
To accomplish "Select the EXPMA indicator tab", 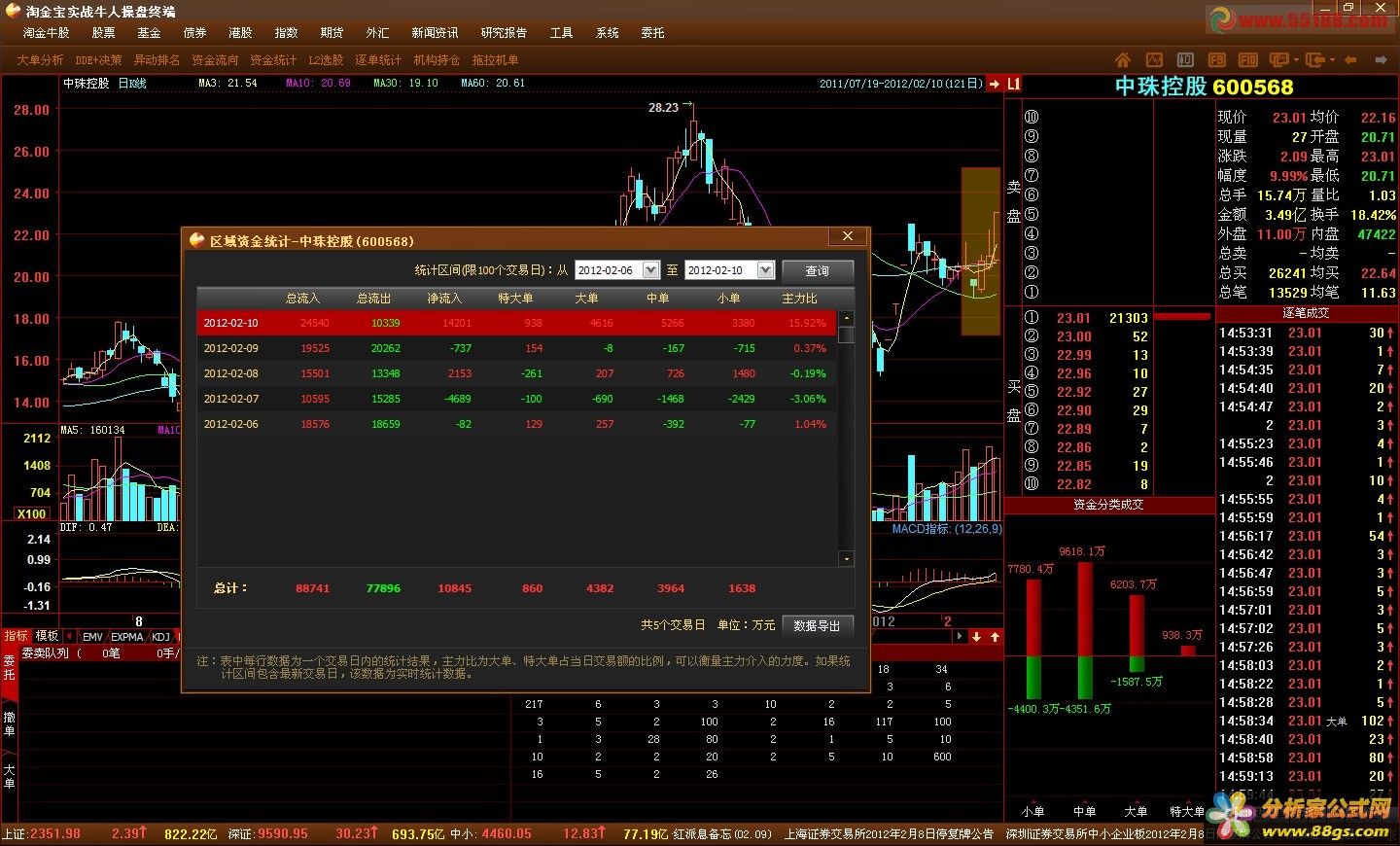I will pyautogui.click(x=127, y=637).
